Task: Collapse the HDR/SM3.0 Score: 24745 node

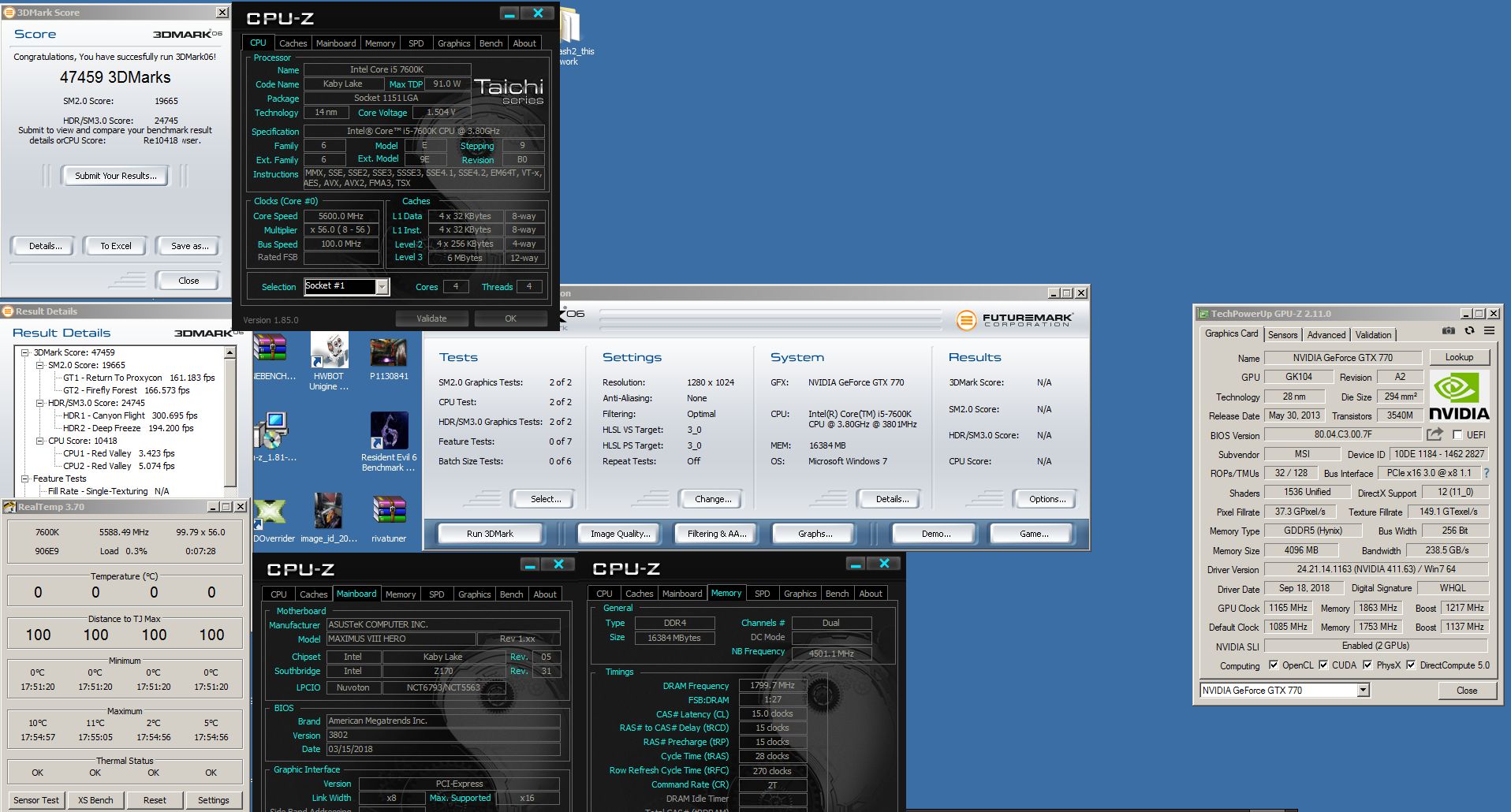Action: [39, 403]
